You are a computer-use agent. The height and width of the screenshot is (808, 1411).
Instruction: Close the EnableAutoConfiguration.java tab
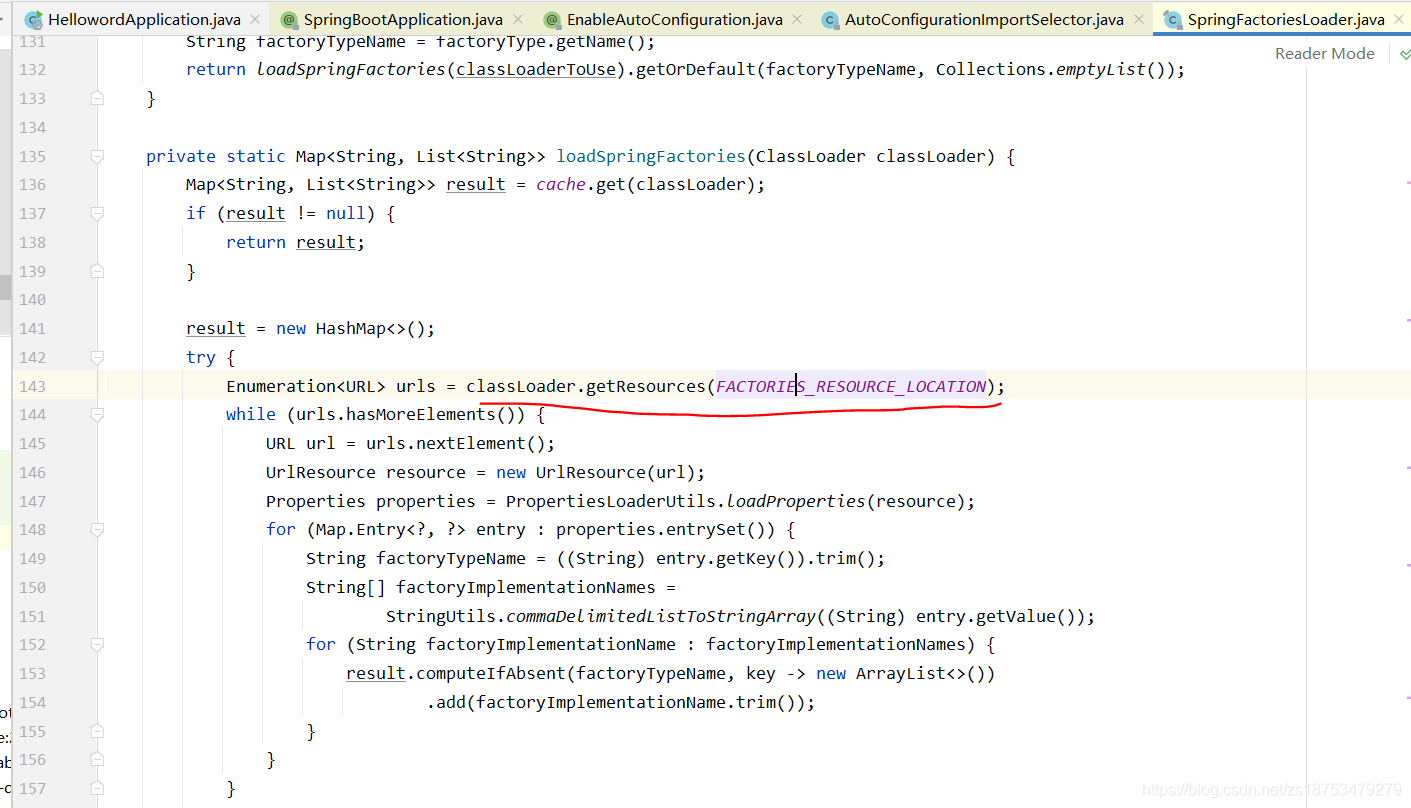[798, 19]
